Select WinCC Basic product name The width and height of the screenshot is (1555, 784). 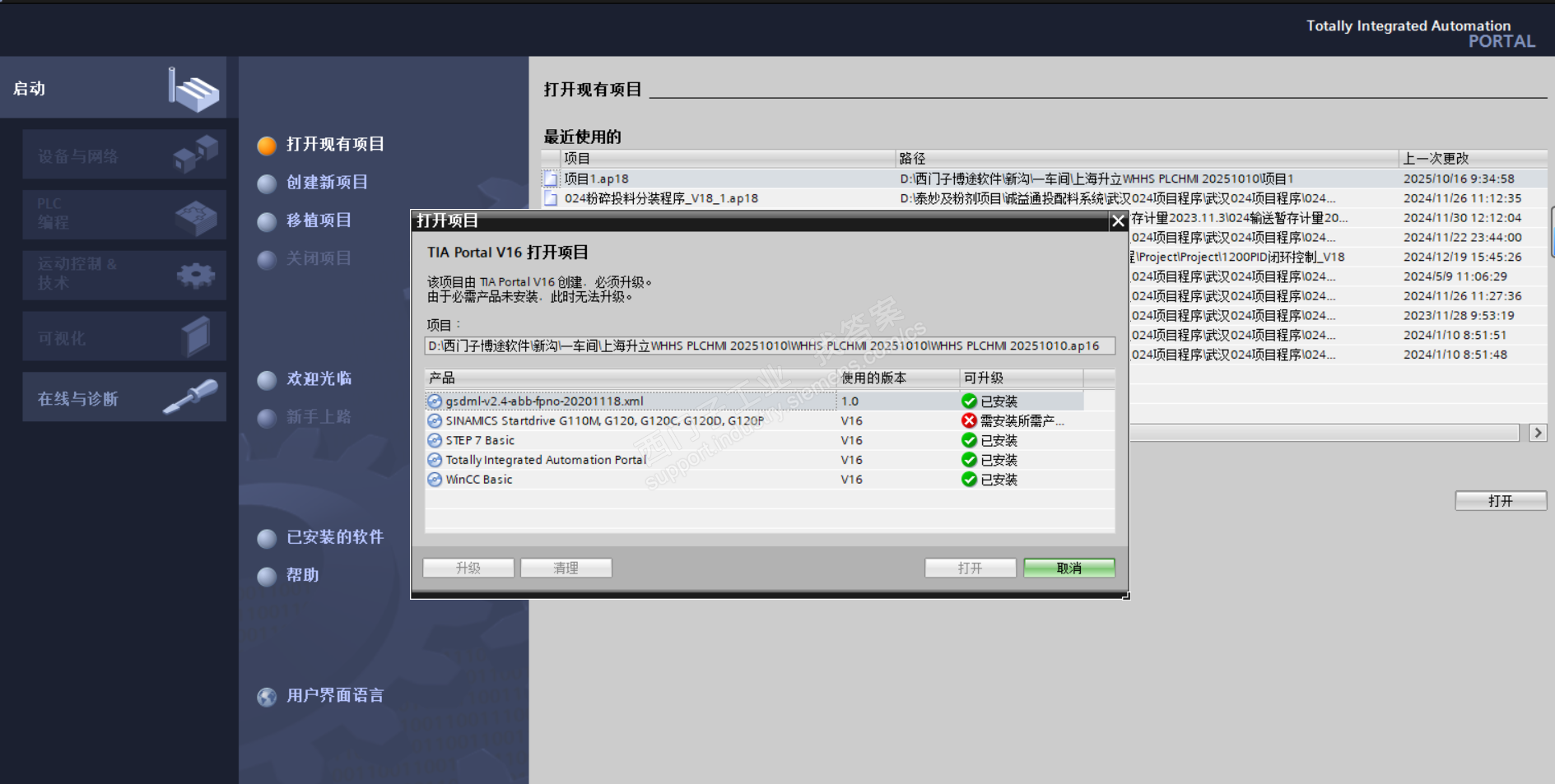(x=479, y=480)
